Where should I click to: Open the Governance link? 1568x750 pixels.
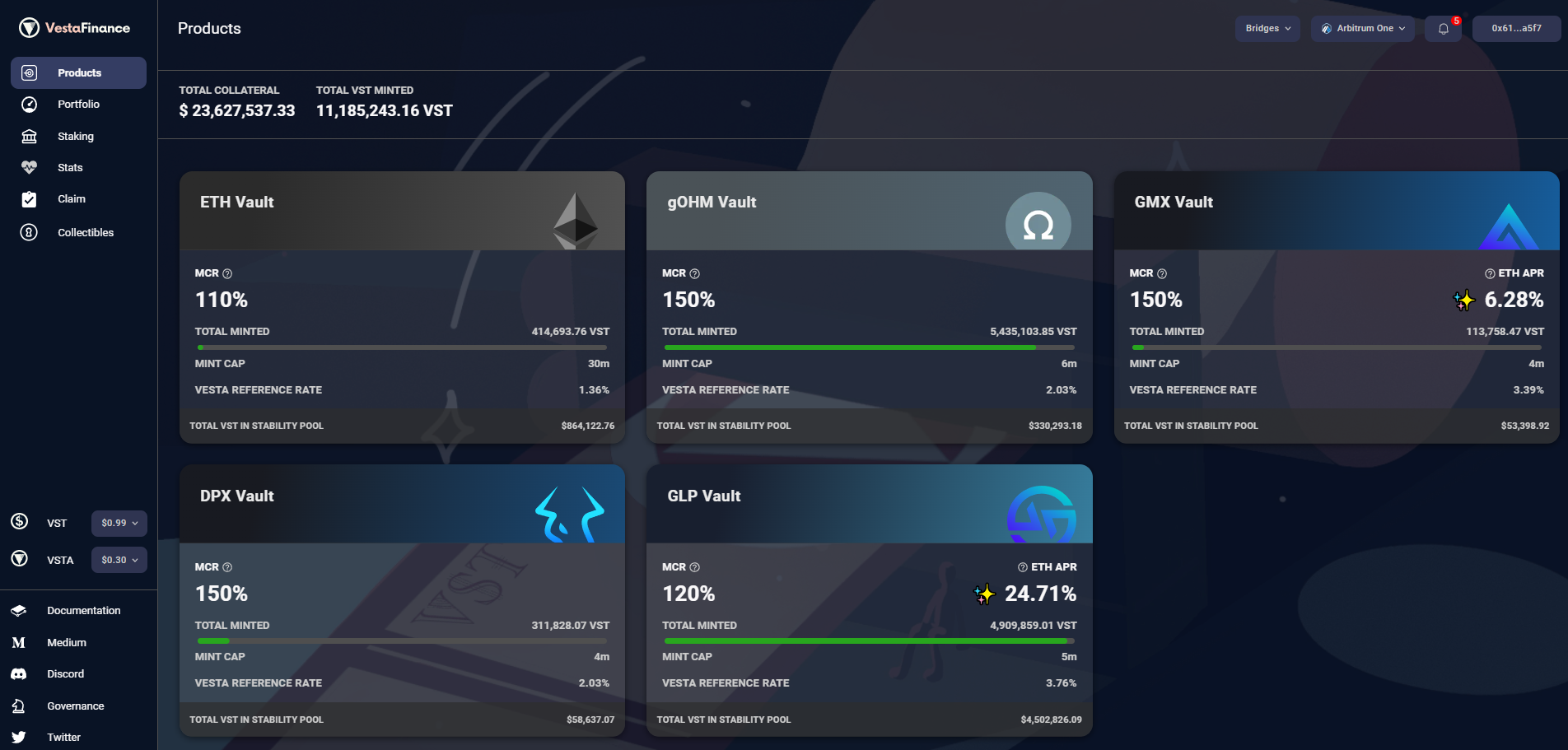(75, 706)
